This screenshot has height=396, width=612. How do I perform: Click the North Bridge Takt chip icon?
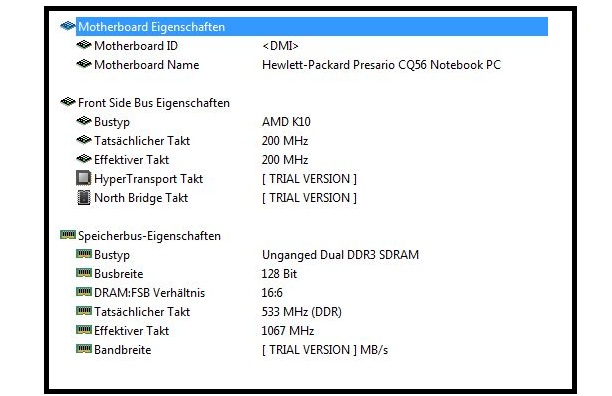[84, 197]
